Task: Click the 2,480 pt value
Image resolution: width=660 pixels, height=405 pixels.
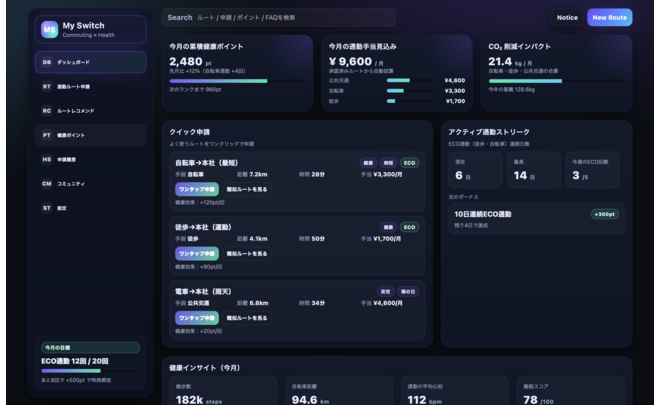Action: (x=190, y=62)
